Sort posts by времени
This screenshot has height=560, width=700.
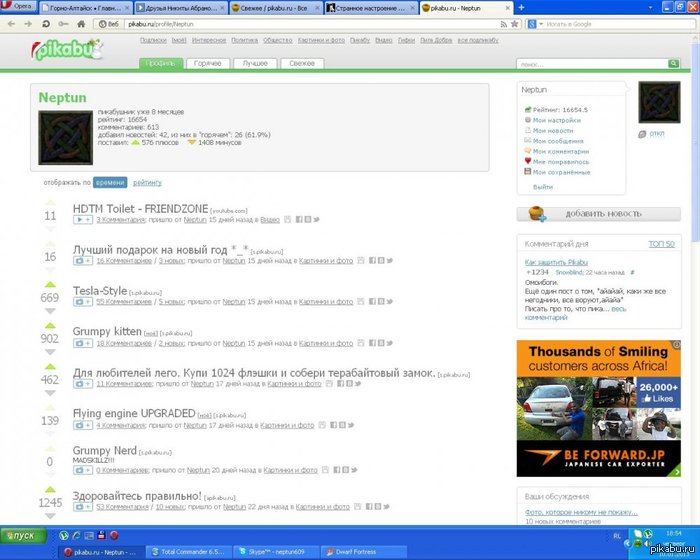tap(110, 183)
